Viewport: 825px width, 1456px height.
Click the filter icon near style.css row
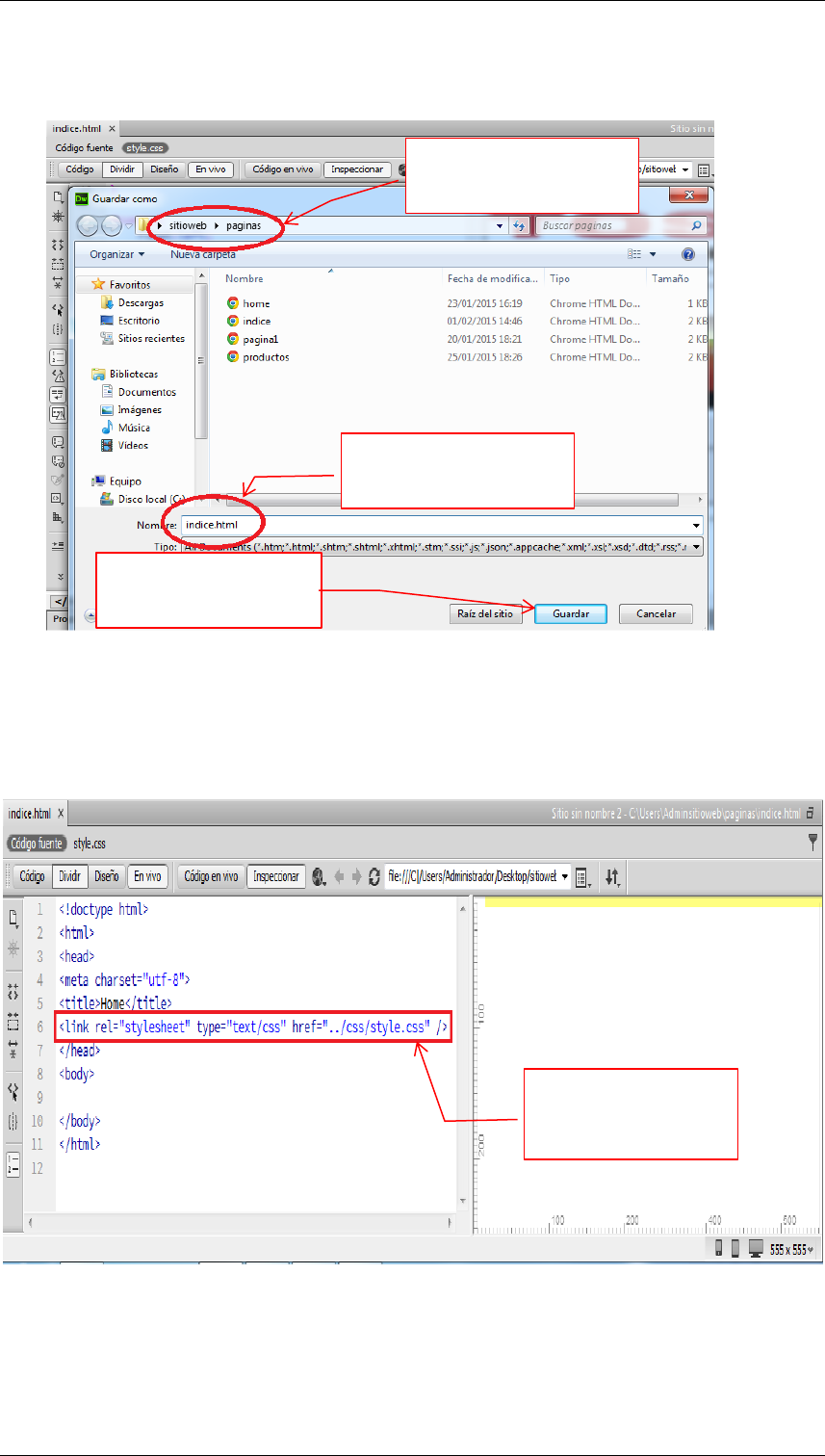[x=814, y=843]
